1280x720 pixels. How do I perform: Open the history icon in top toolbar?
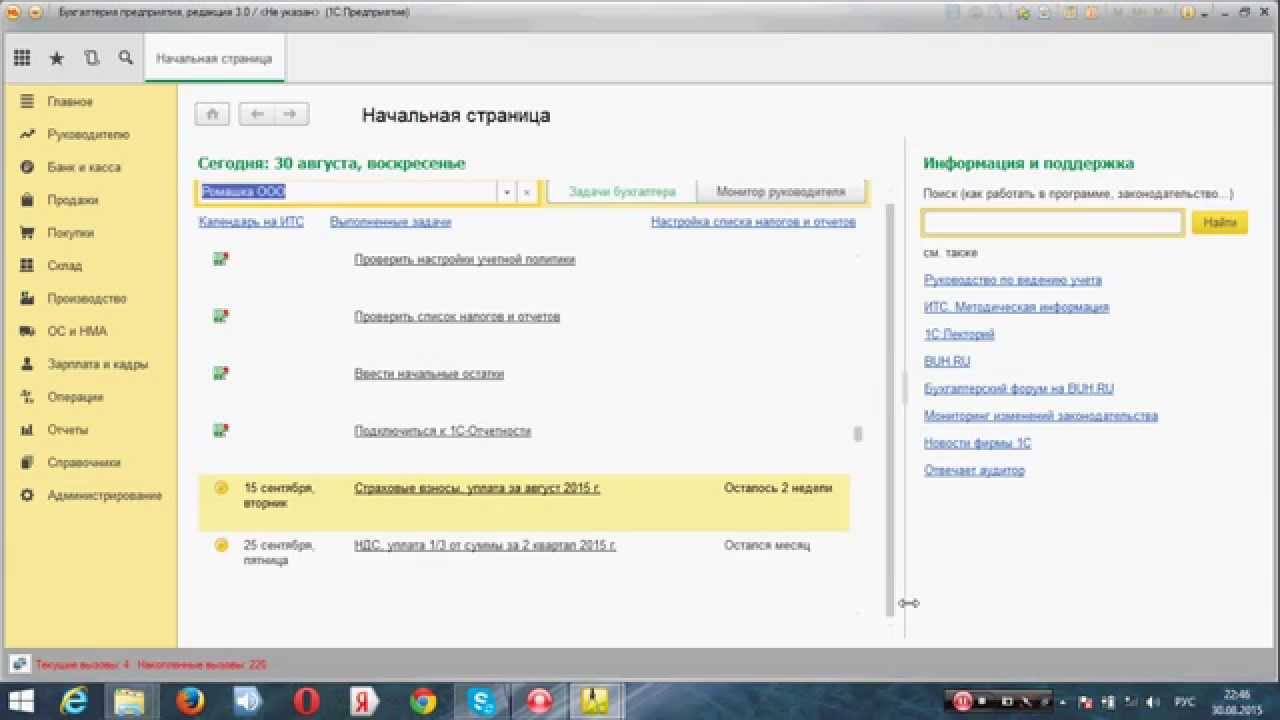92,58
